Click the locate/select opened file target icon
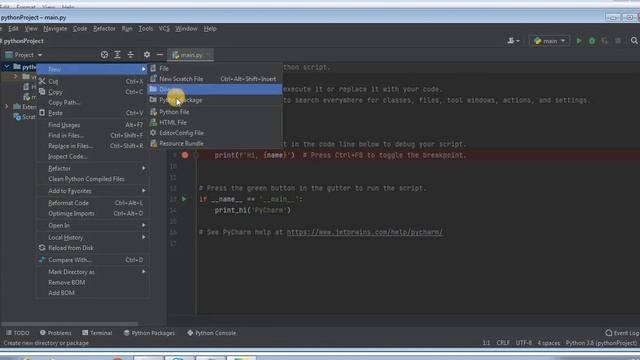Viewport: 640px width, 360px height. [x=104, y=55]
